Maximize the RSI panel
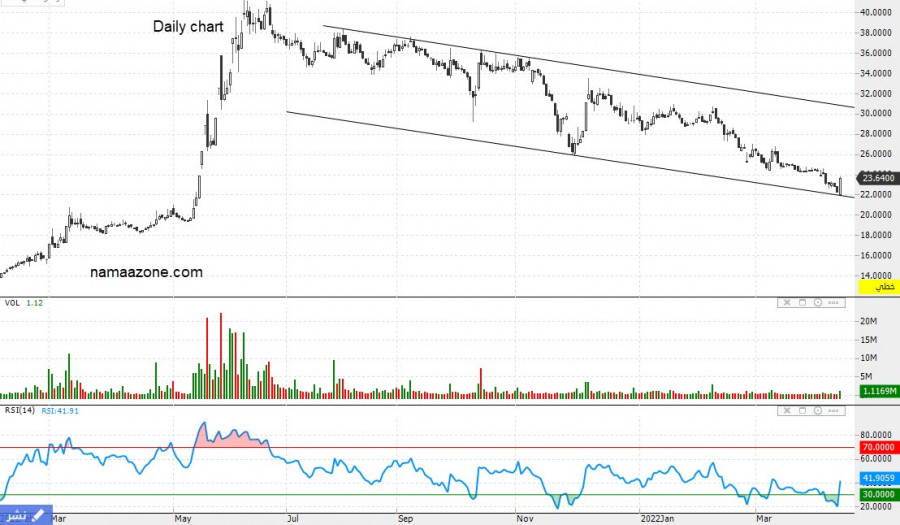 802,411
